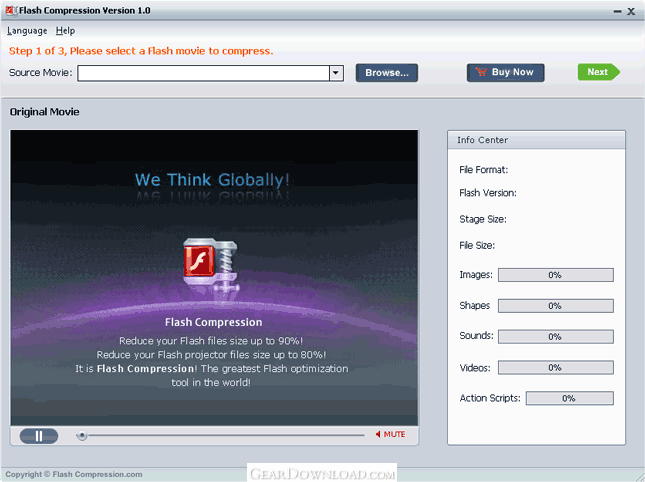Click the Flash compression logo in movie preview
Image resolution: width=645 pixels, height=482 pixels.
click(210, 266)
